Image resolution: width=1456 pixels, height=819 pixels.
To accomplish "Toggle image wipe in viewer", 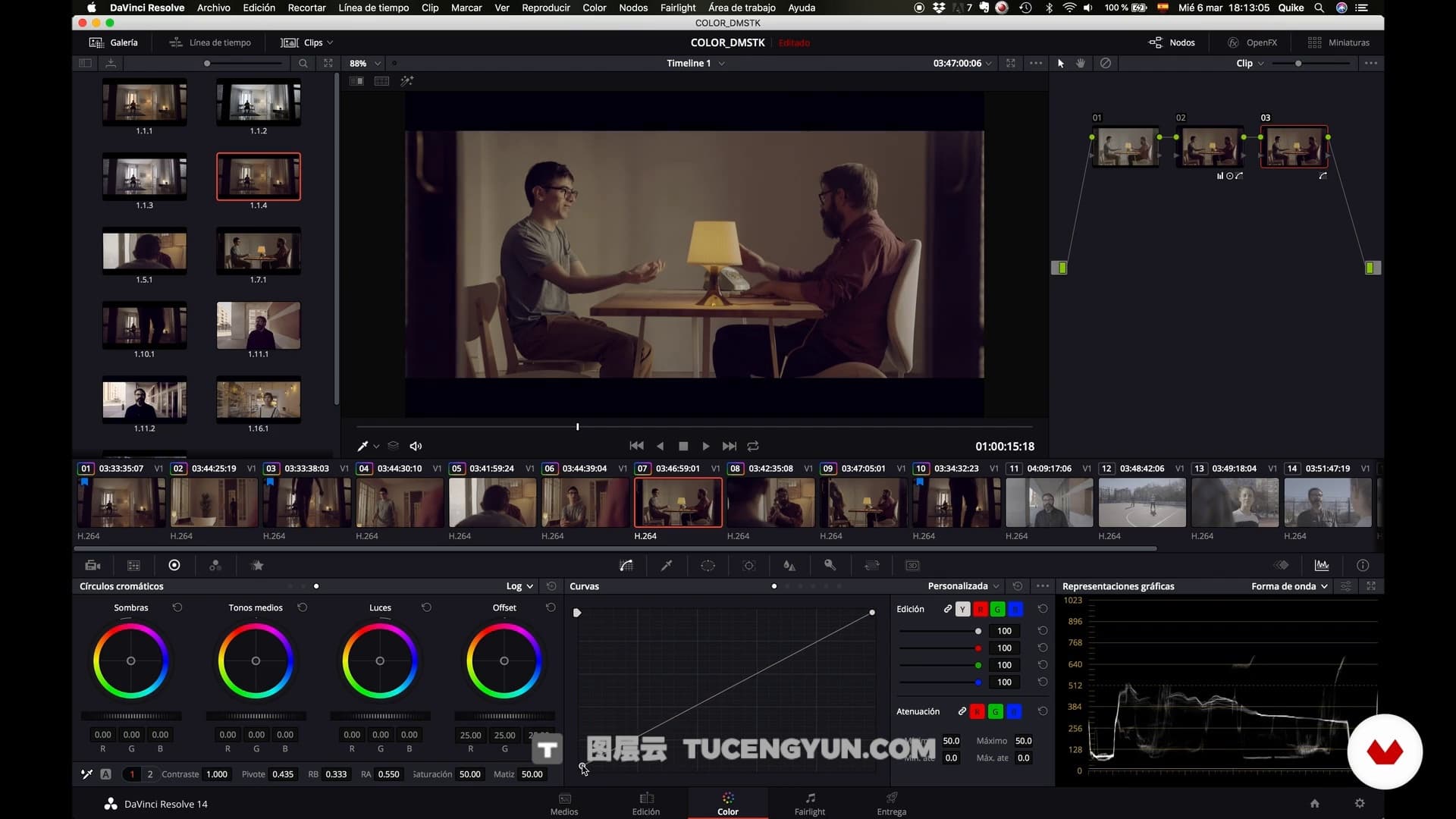I will click(x=356, y=81).
